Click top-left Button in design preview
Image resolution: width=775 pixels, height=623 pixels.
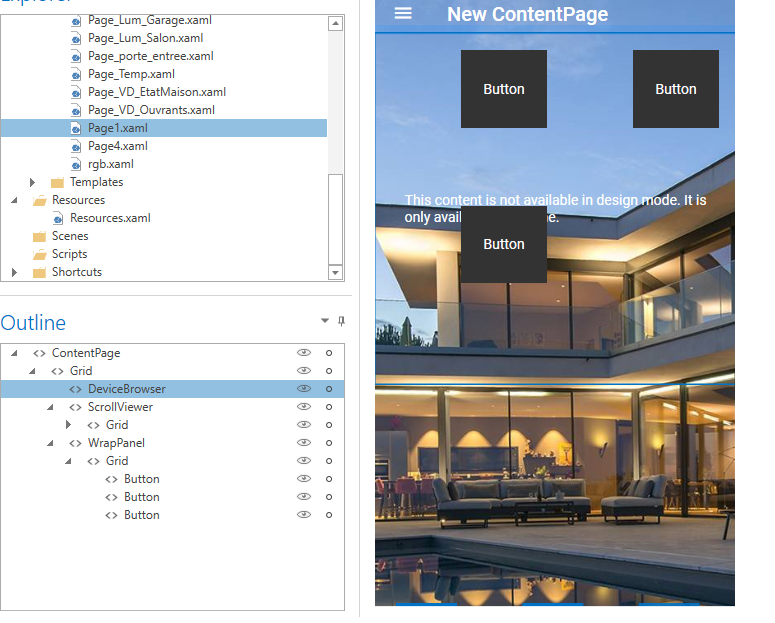click(504, 89)
